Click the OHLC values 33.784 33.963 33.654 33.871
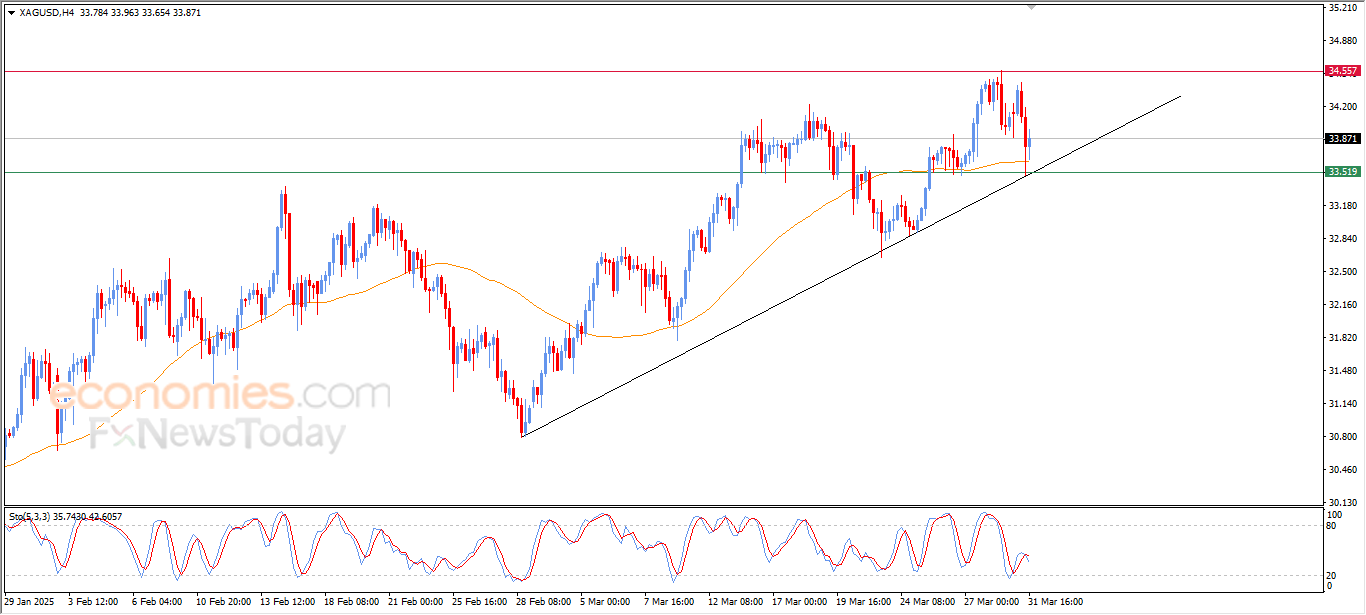This screenshot has width=1366, height=615. pyautogui.click(x=138, y=13)
